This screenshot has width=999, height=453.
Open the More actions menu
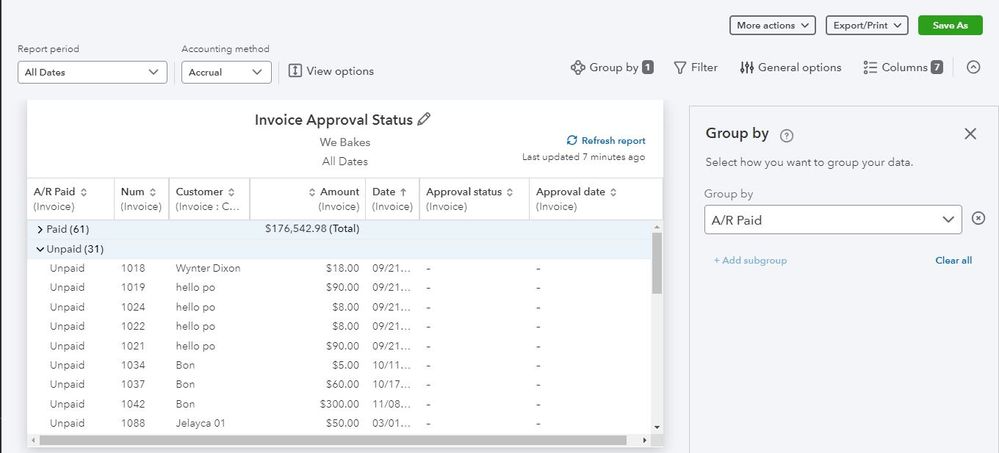tap(772, 25)
